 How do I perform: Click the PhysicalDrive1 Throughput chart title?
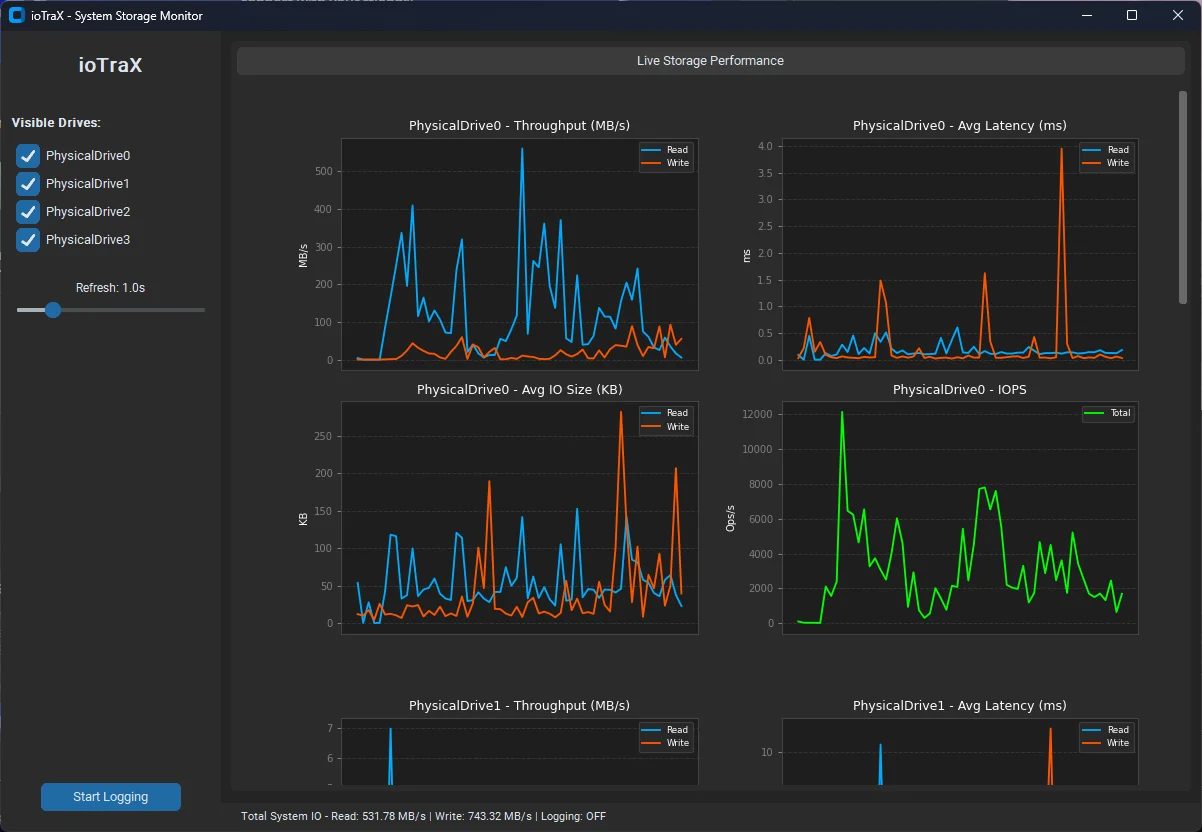[519, 706]
